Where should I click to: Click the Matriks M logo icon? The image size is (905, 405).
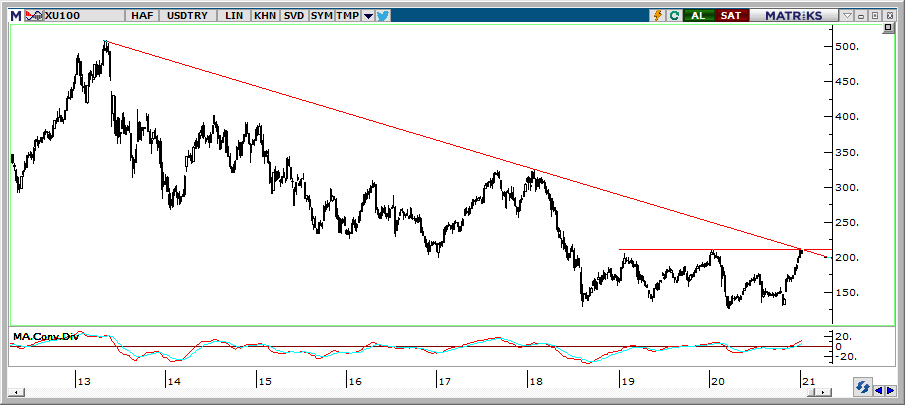[16, 16]
